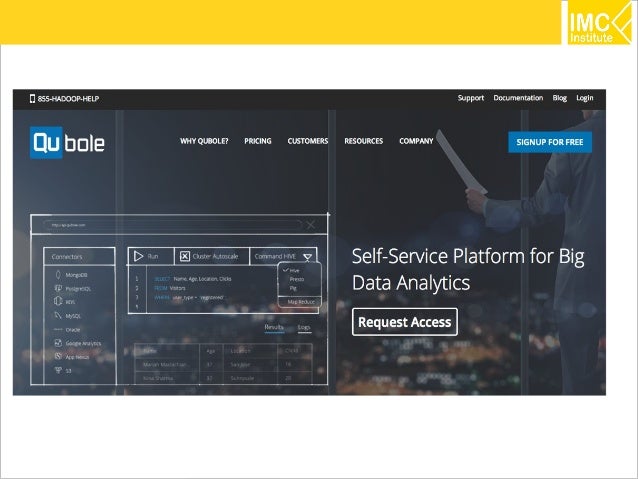This screenshot has width=638, height=479.
Task: Open the Support link
Action: tap(471, 98)
